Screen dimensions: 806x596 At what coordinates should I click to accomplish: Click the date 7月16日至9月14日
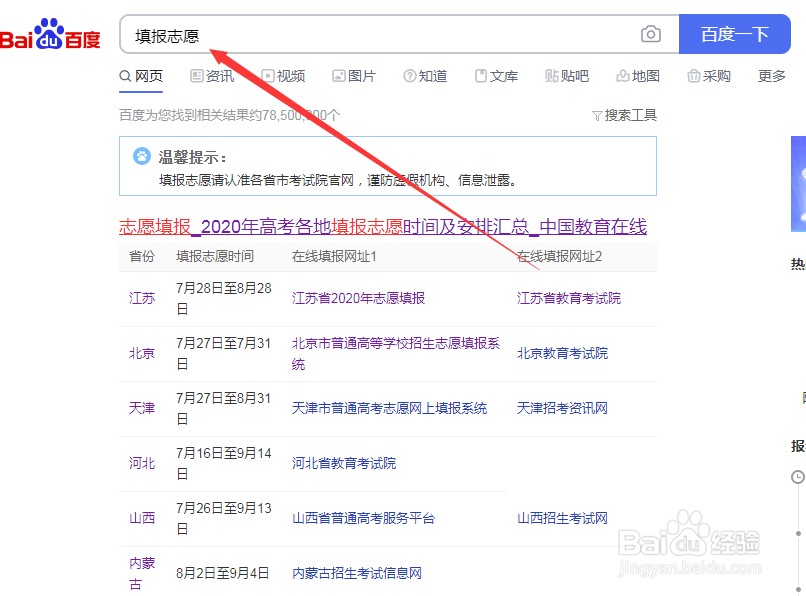(x=224, y=463)
